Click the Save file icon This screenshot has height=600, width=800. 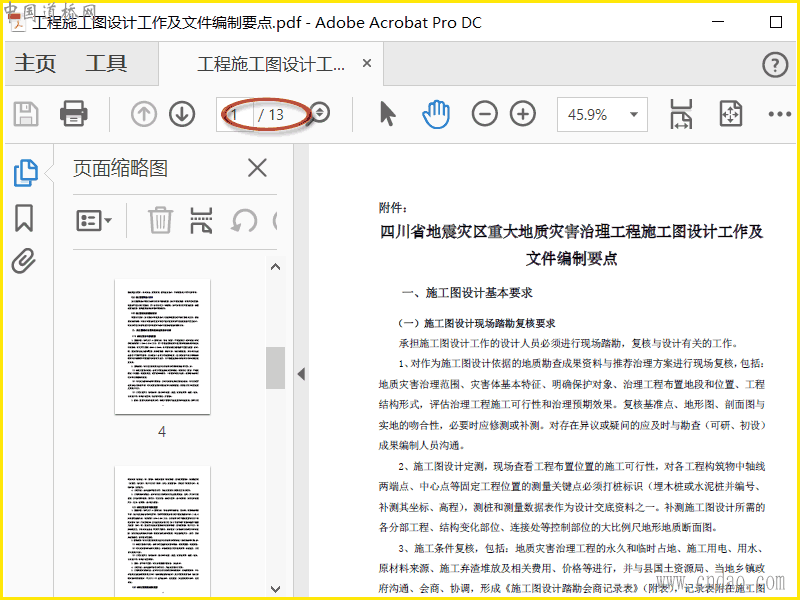point(26,114)
